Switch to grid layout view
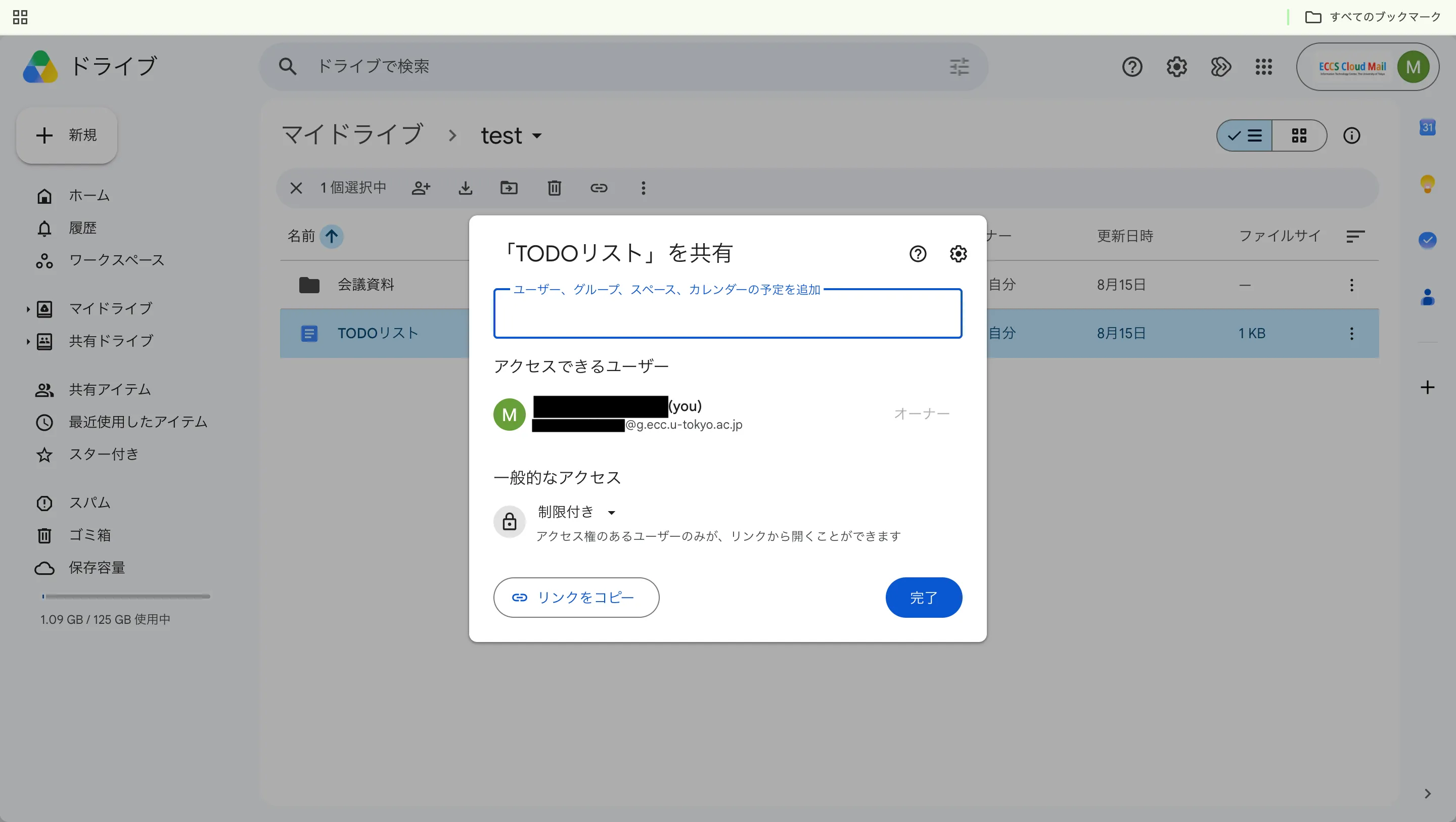The height and width of the screenshot is (822, 1456). [x=1299, y=135]
